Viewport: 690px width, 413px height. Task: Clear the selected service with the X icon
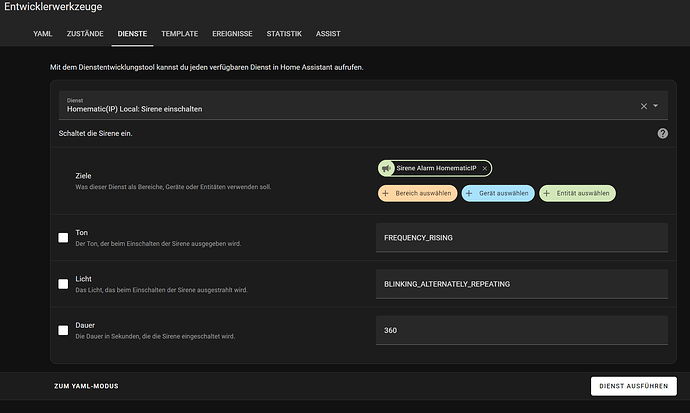644,106
